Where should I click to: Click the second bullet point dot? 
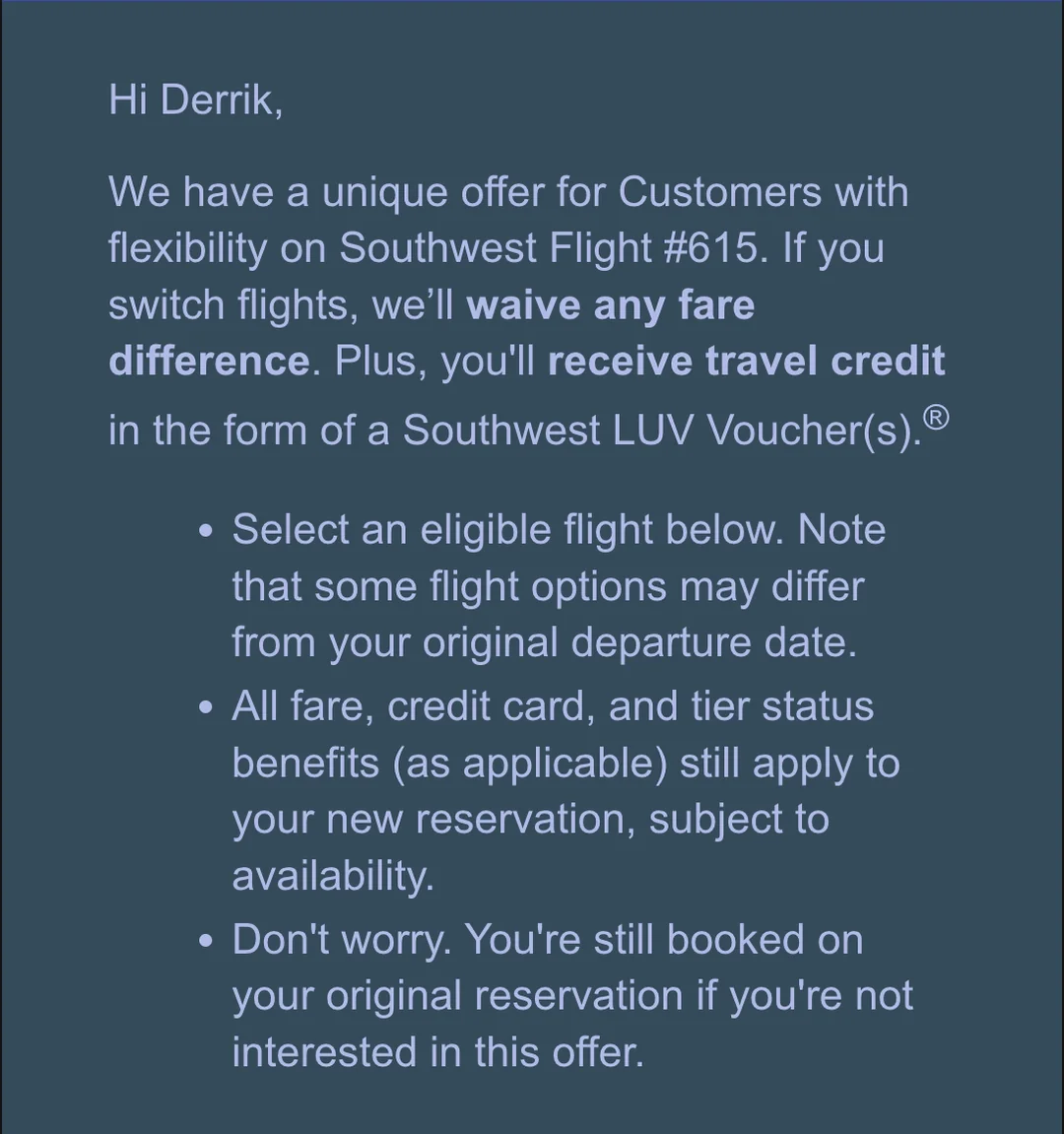(x=205, y=708)
